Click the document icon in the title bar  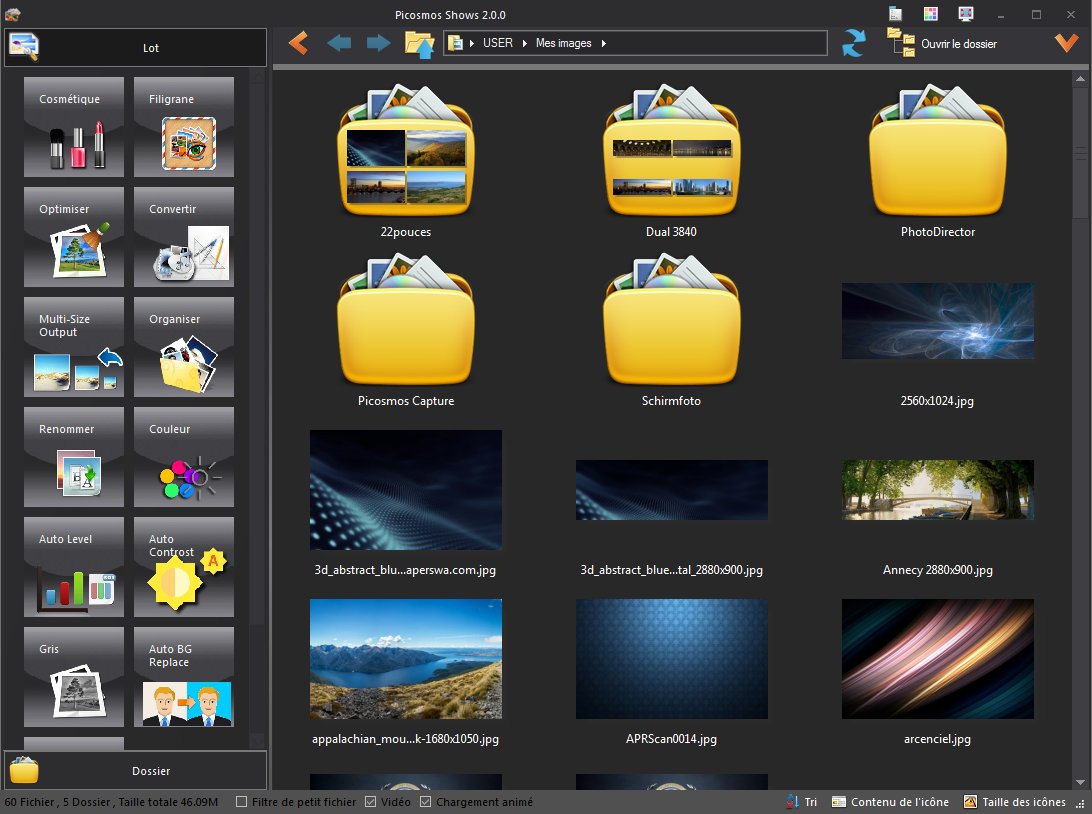896,14
